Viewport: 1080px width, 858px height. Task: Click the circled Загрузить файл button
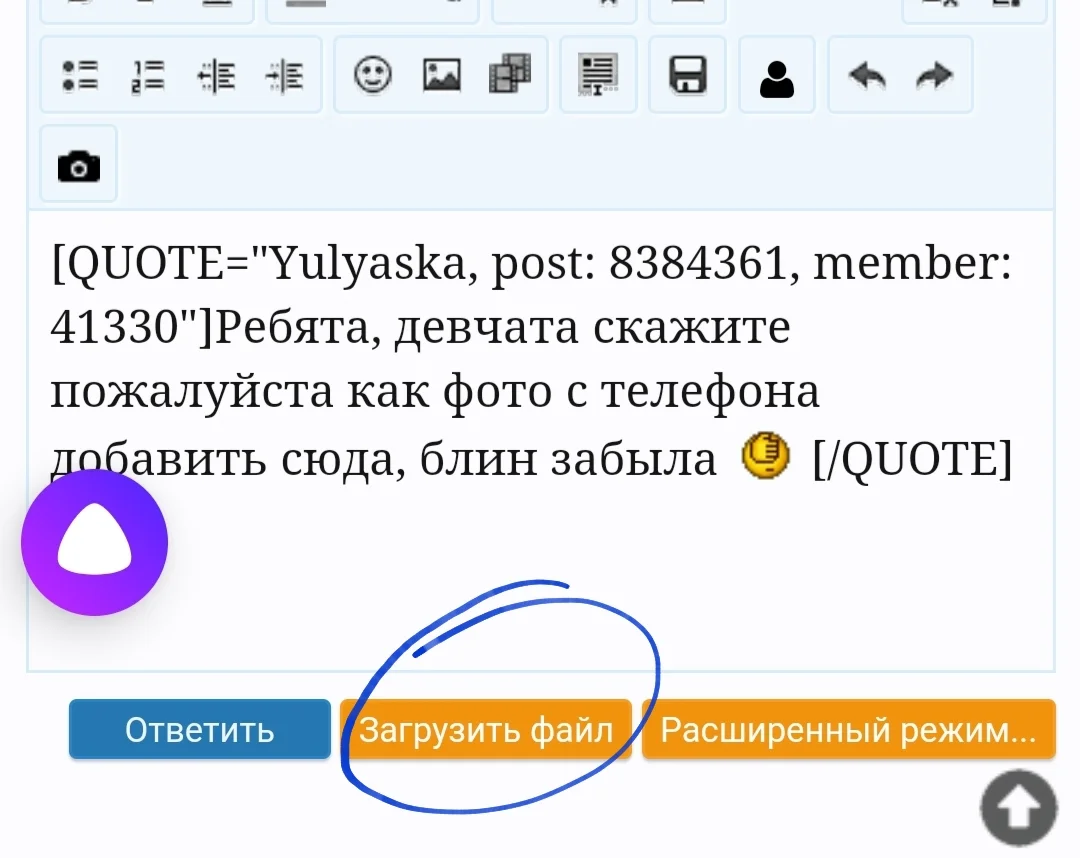click(489, 729)
